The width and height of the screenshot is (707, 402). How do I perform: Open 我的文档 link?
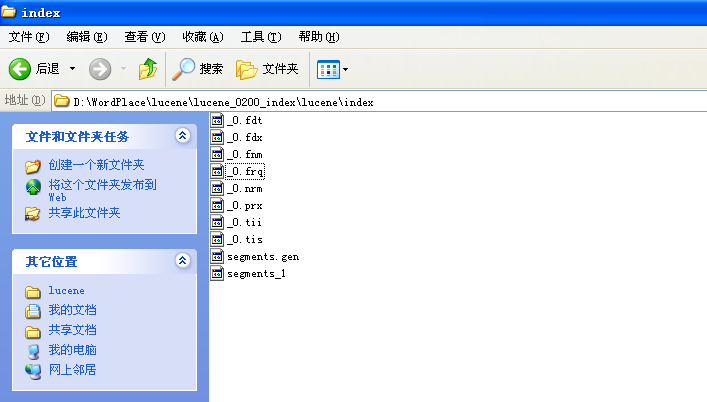point(72,310)
